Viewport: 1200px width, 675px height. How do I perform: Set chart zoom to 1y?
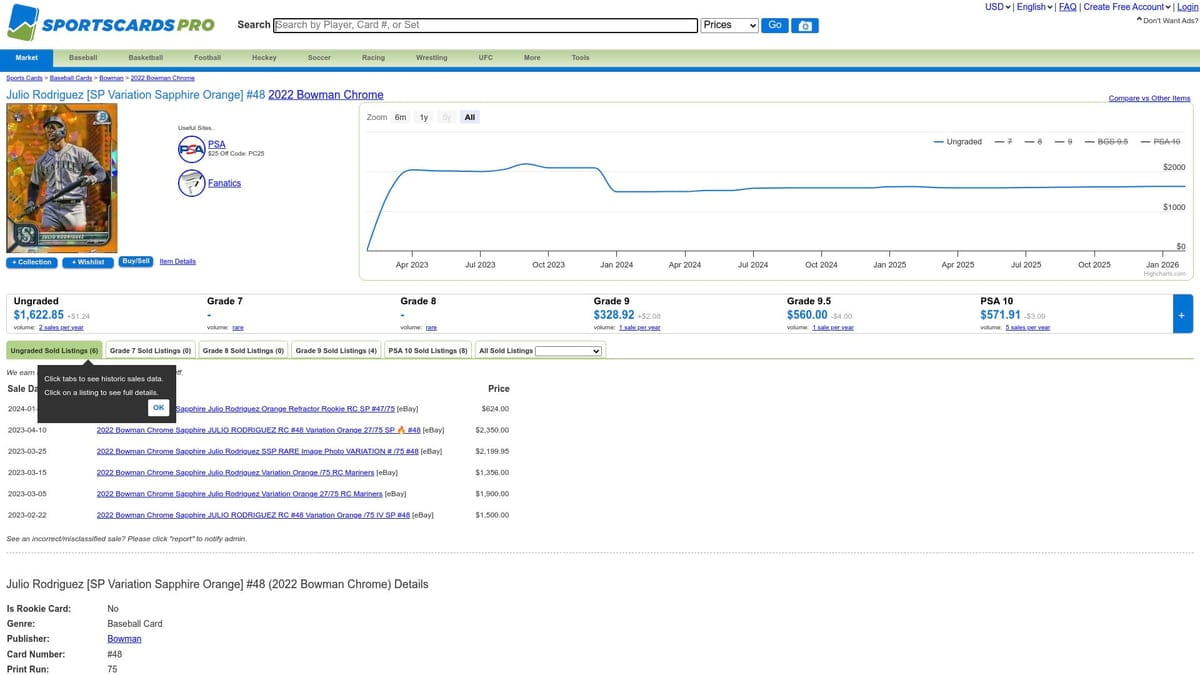coord(424,117)
